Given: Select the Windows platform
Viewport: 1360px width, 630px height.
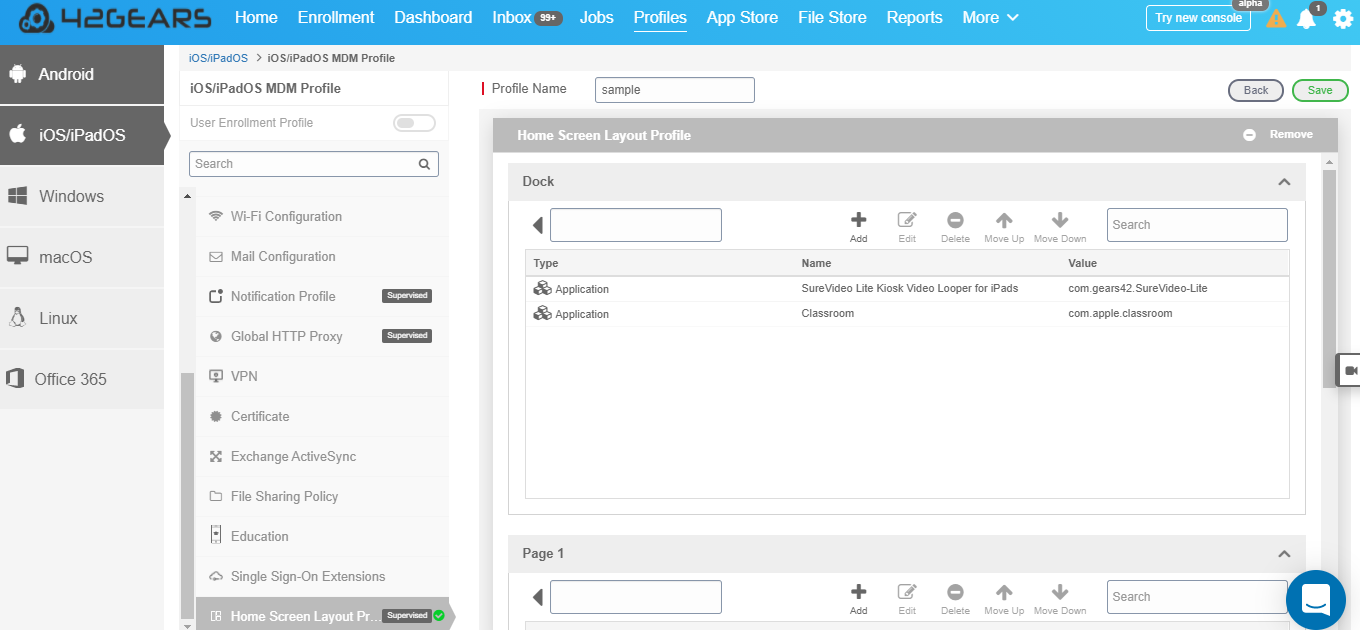Looking at the screenshot, I should (82, 196).
